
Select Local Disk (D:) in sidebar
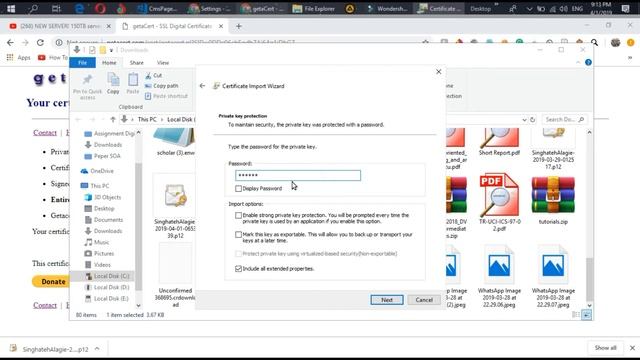[x=107, y=287]
